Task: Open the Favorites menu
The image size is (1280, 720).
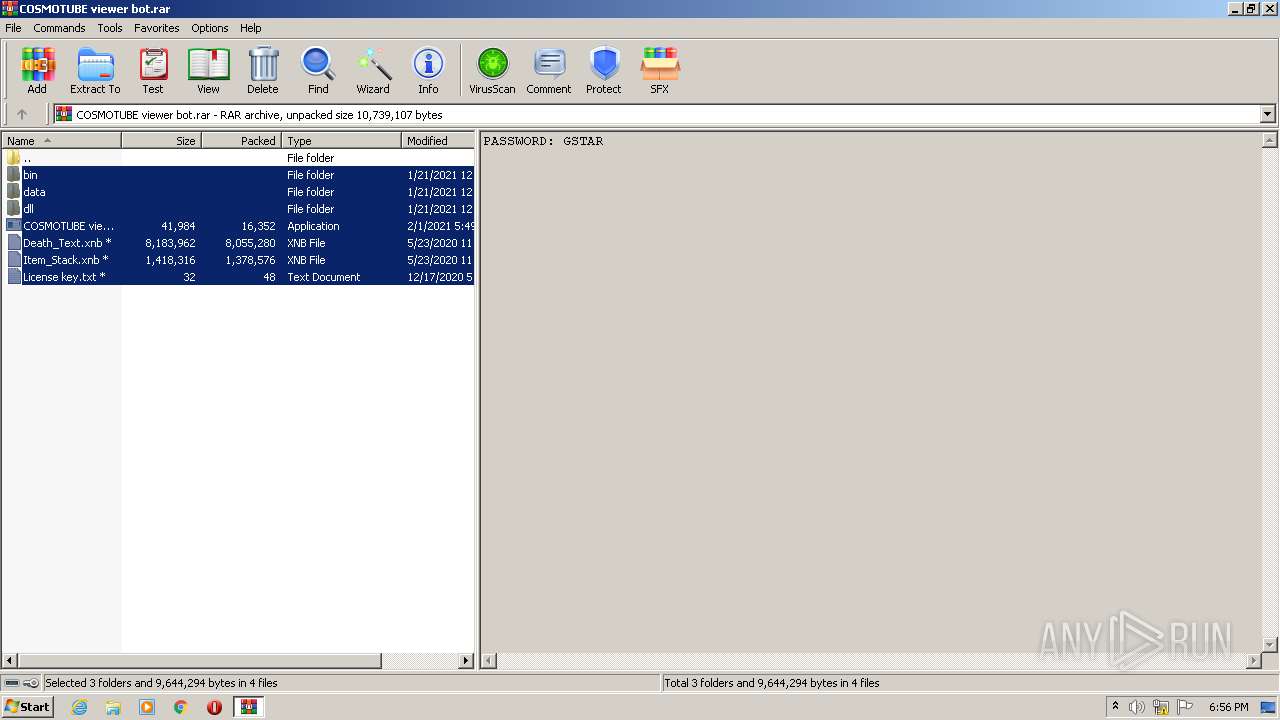Action: point(157,28)
